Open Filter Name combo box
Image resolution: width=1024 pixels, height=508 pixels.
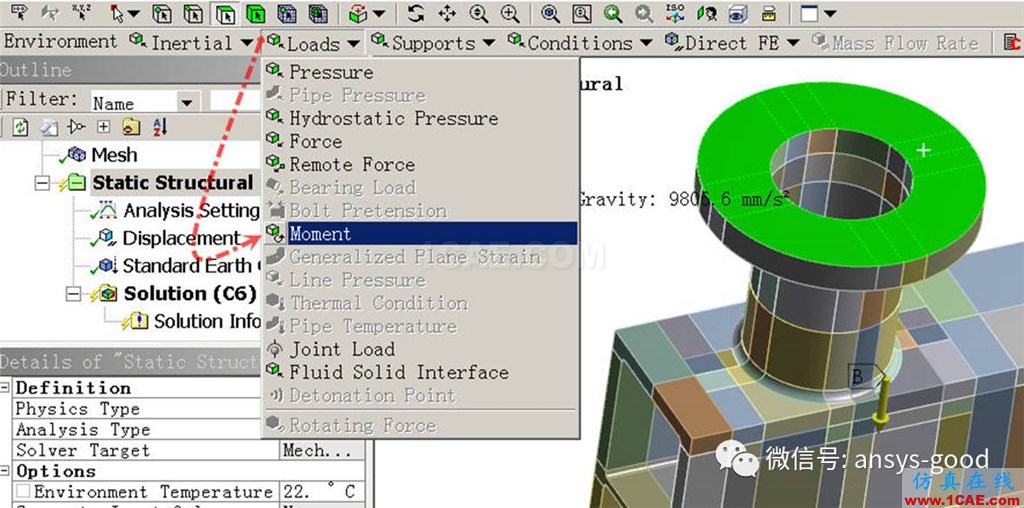[144, 103]
